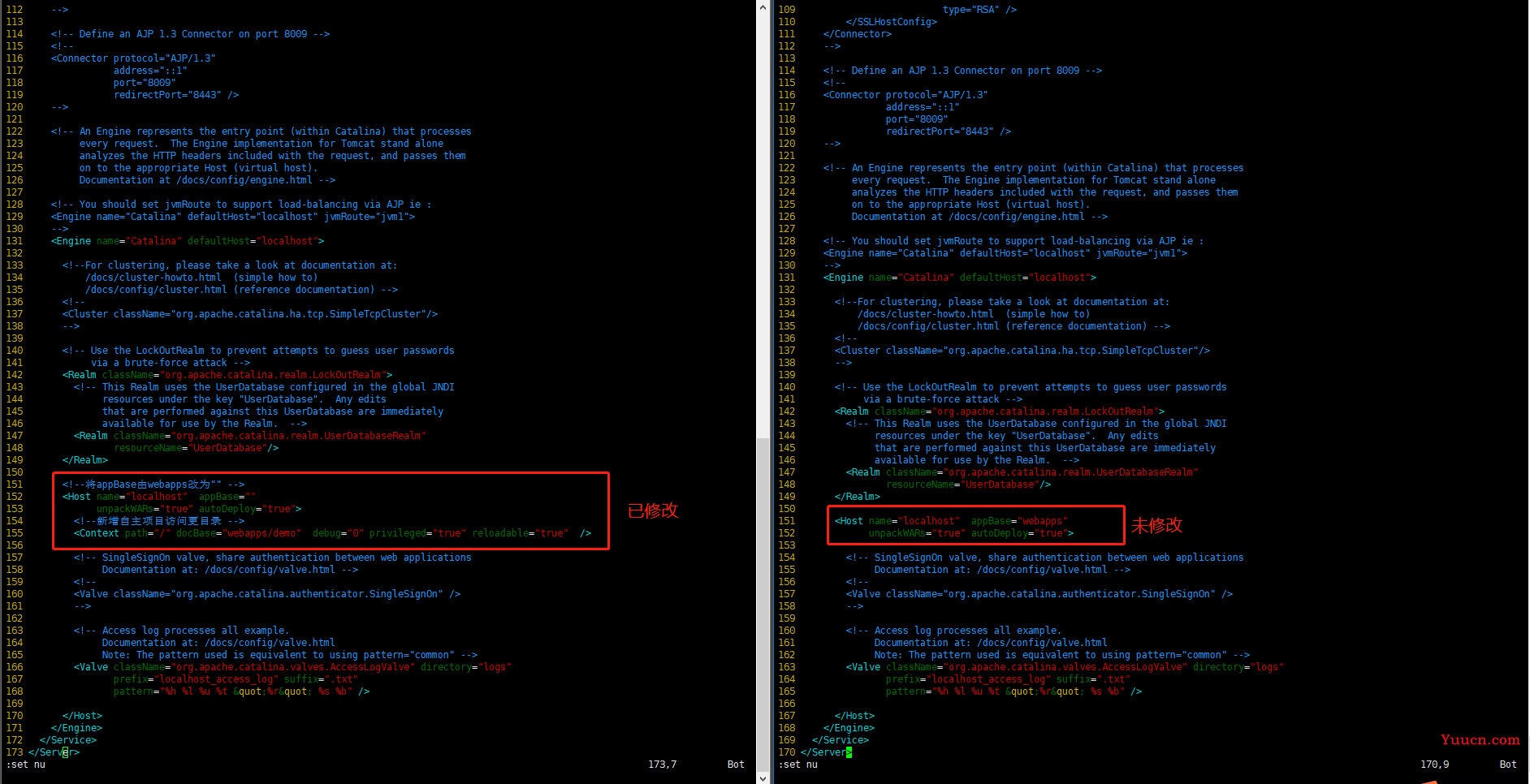Click prefix="localhost_access_log" in left pane
The image size is (1530, 784).
[196, 679]
